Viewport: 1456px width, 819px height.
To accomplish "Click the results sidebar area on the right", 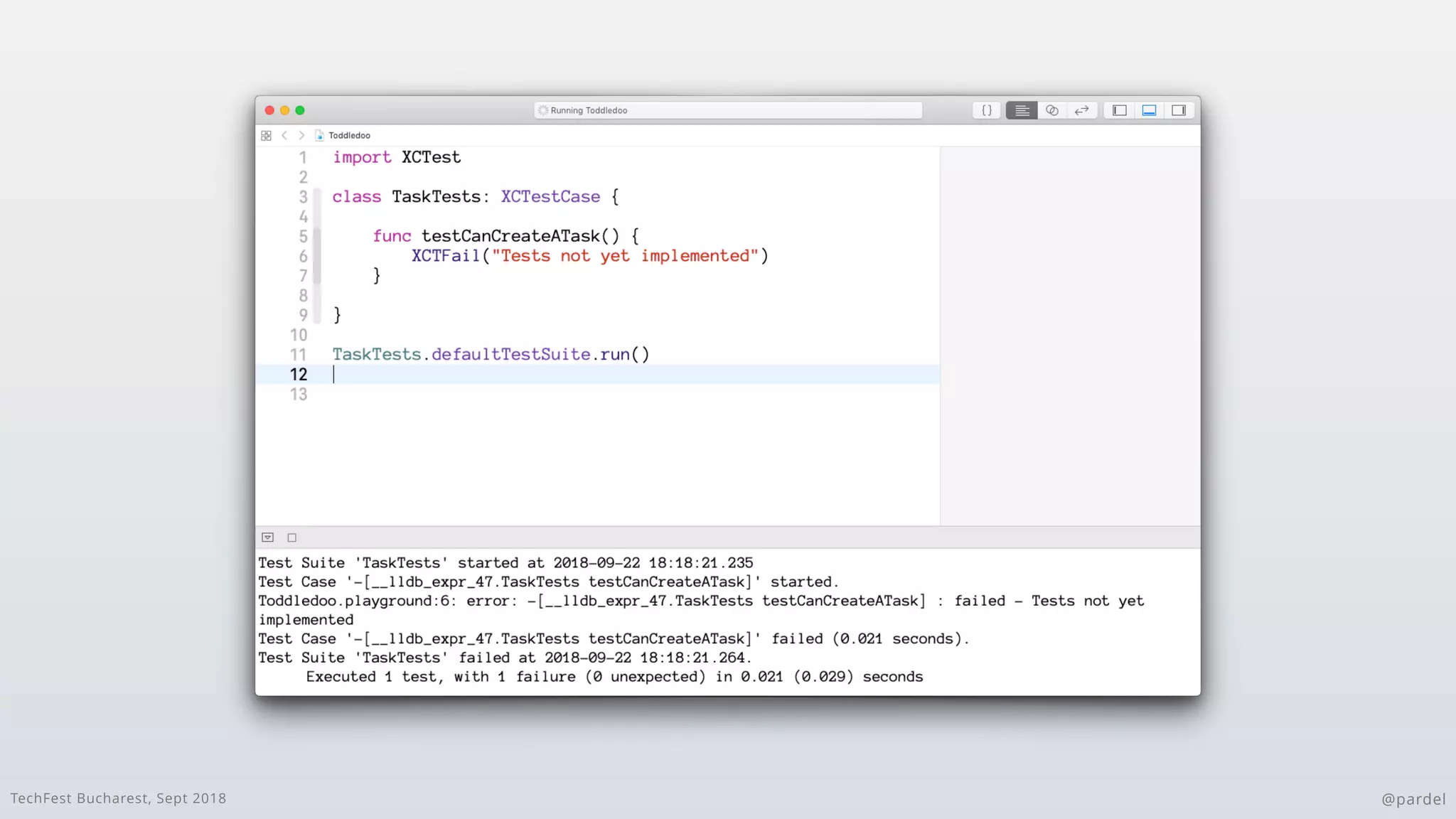I will coord(1069,334).
